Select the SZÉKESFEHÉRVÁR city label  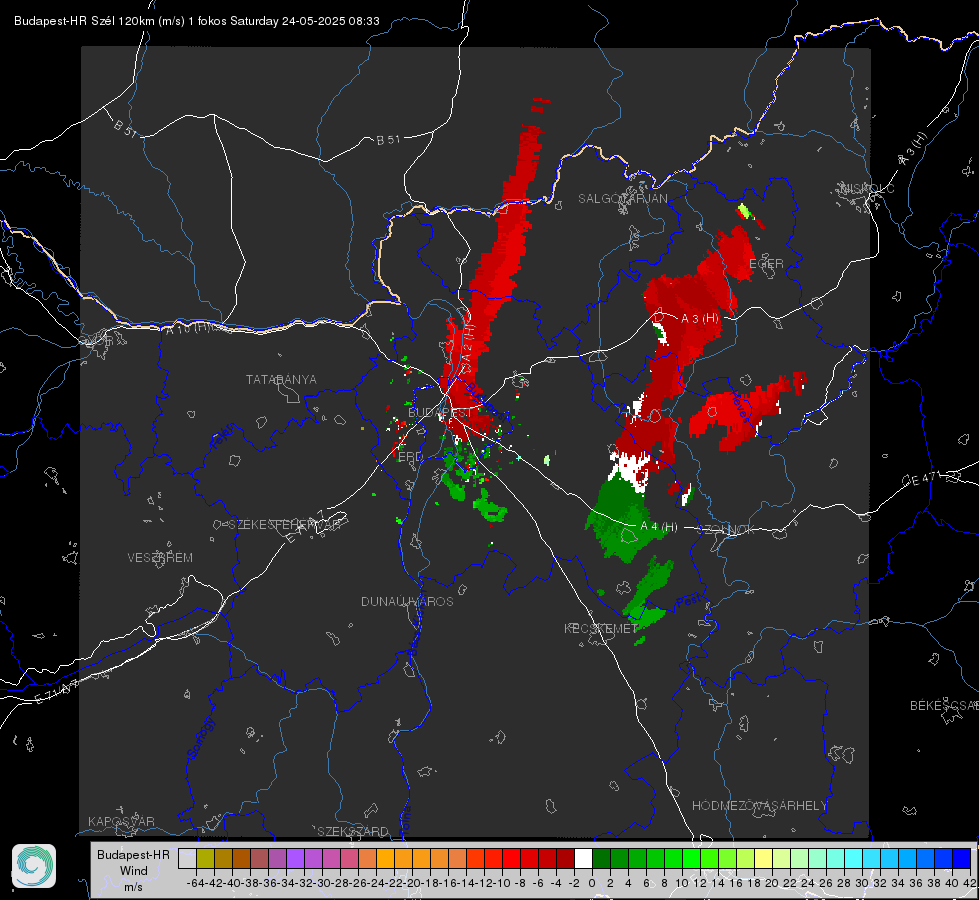click(284, 525)
